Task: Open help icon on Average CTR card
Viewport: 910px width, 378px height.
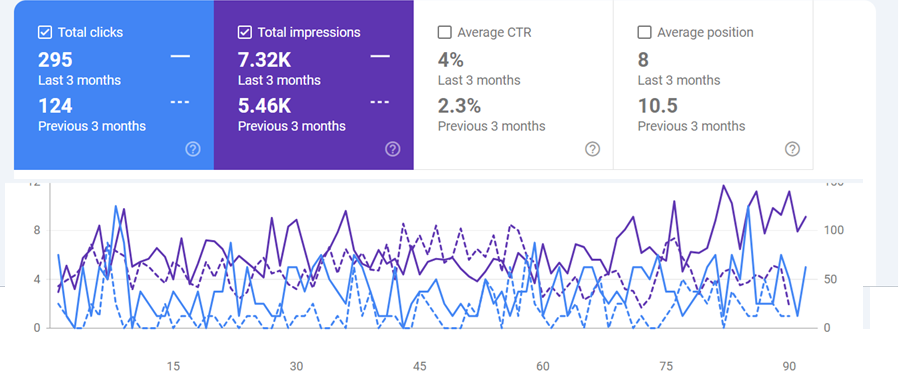Action: point(592,149)
